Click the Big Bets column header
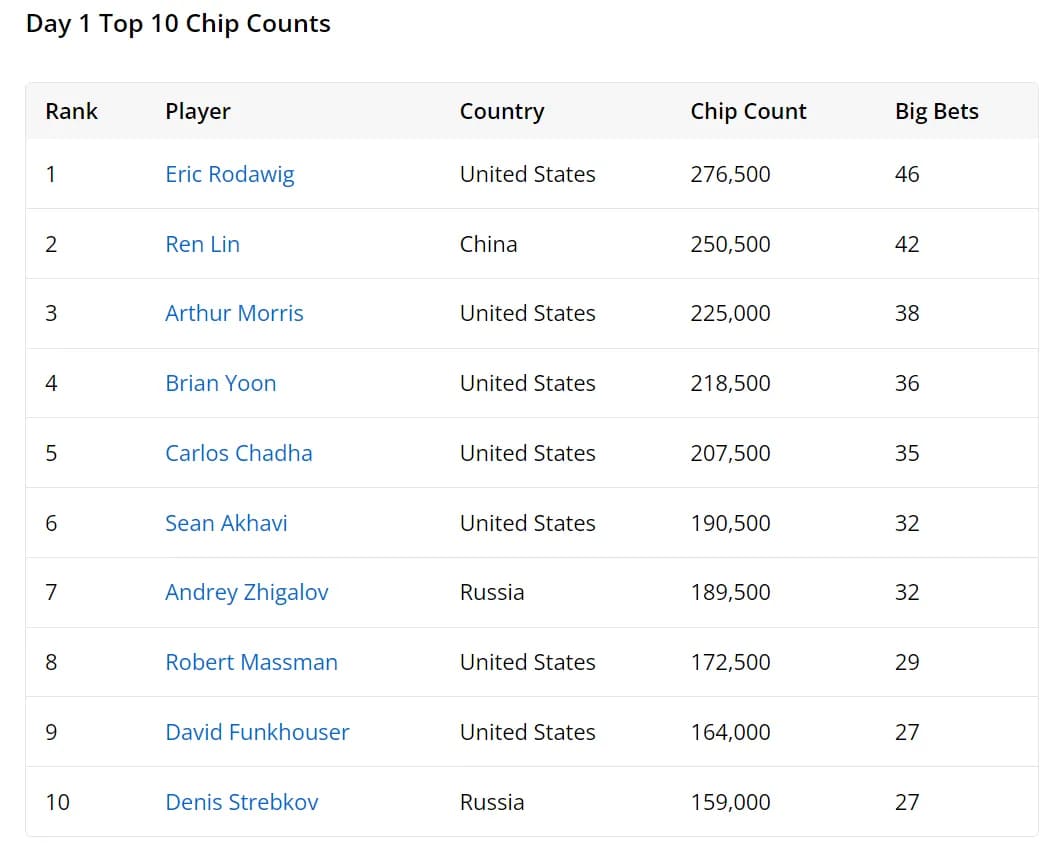 [936, 111]
